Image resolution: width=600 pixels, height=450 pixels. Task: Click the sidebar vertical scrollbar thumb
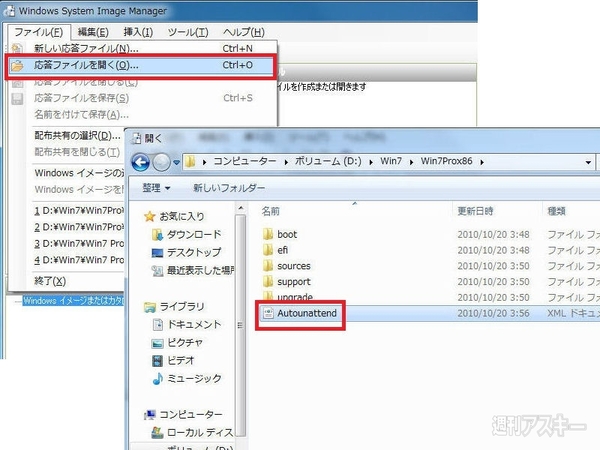[x=240, y=325]
